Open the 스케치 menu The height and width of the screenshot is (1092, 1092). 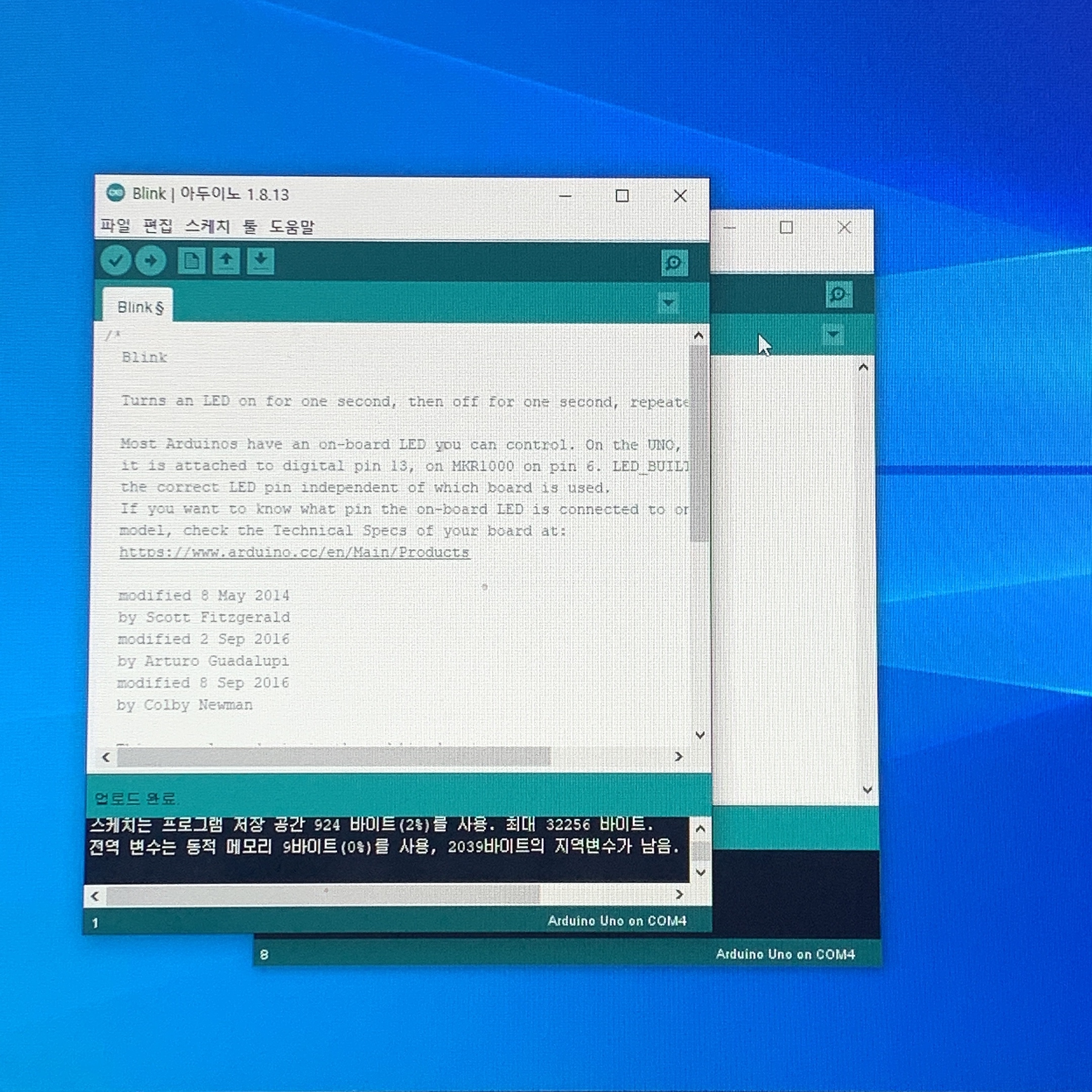point(207,226)
